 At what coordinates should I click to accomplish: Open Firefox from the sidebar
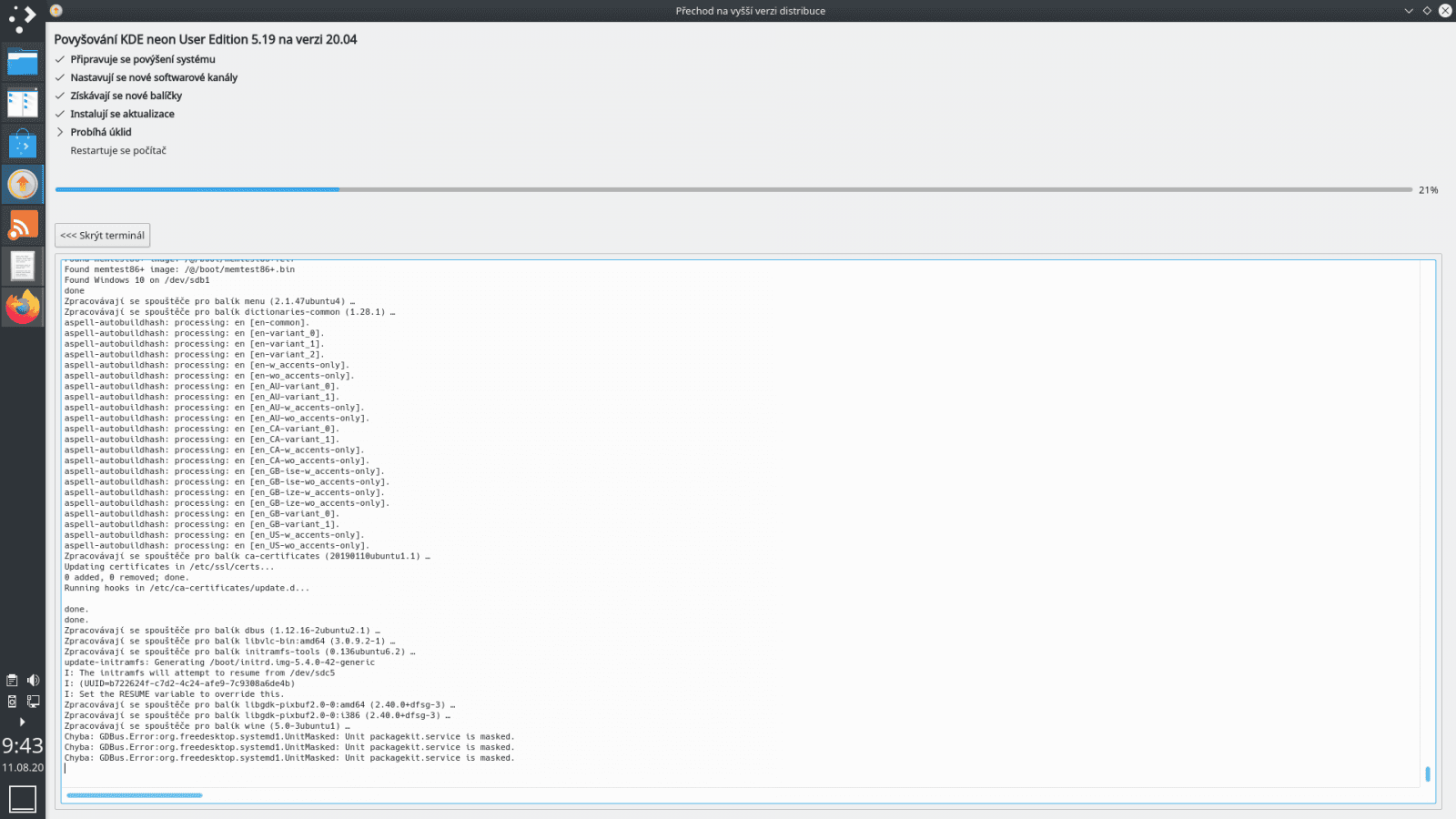23,307
